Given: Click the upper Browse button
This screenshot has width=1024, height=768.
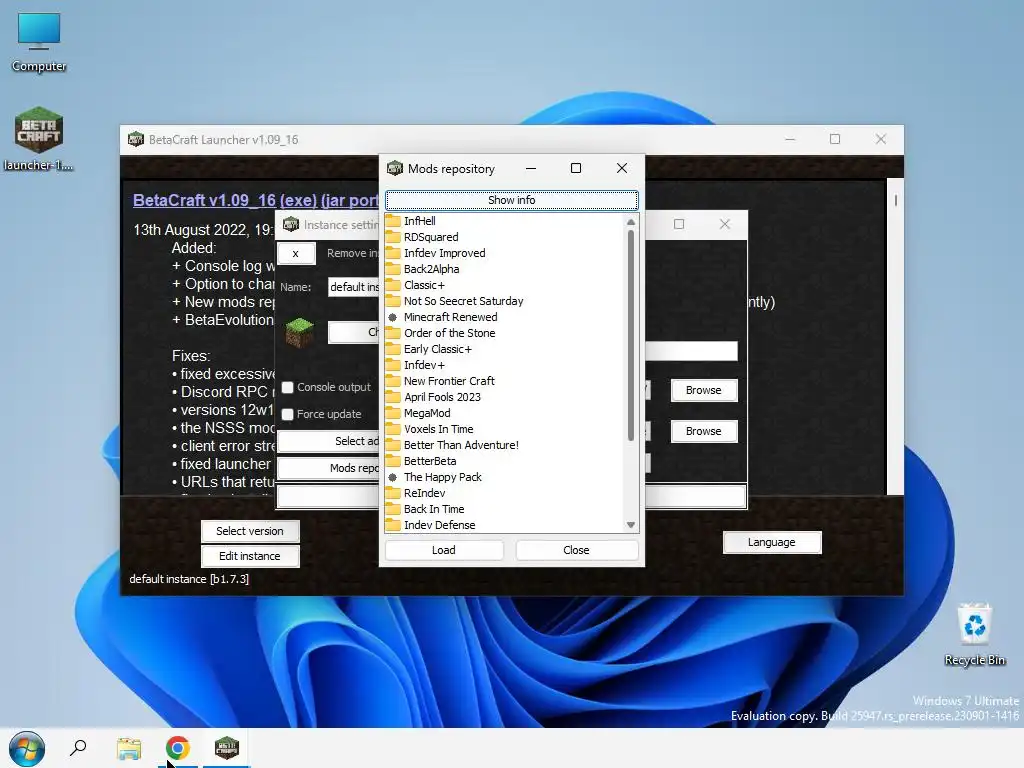Looking at the screenshot, I should click(703, 390).
